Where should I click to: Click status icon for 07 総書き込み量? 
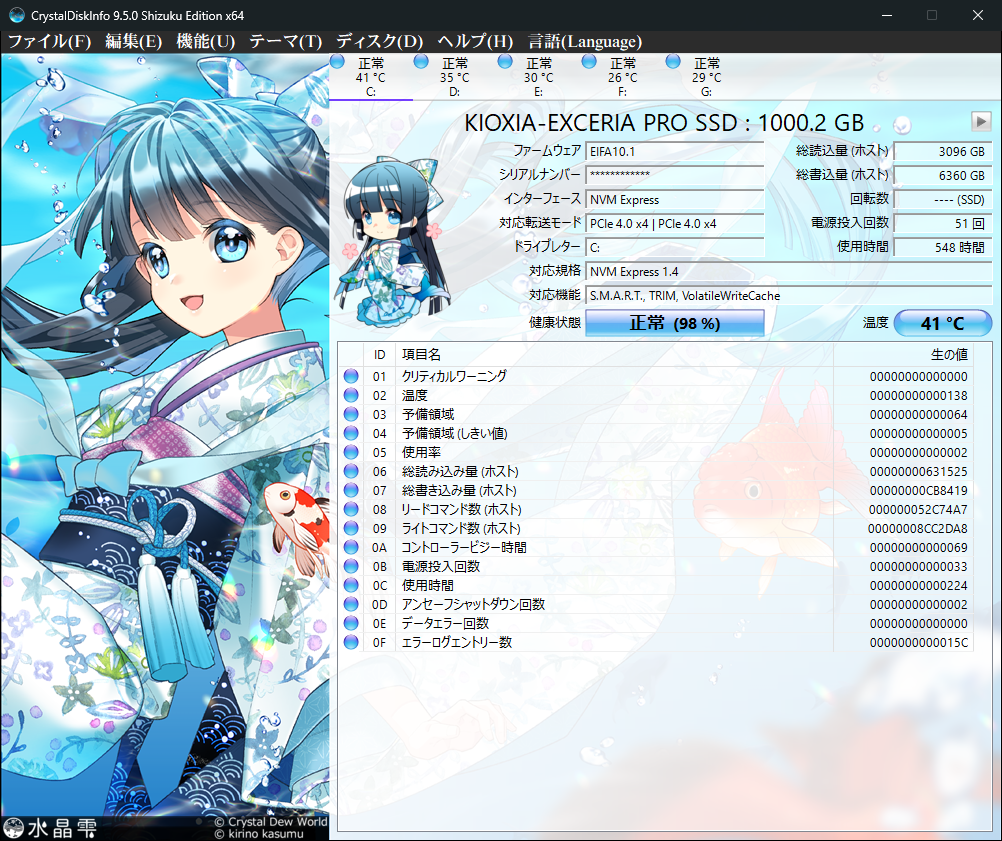click(x=351, y=490)
